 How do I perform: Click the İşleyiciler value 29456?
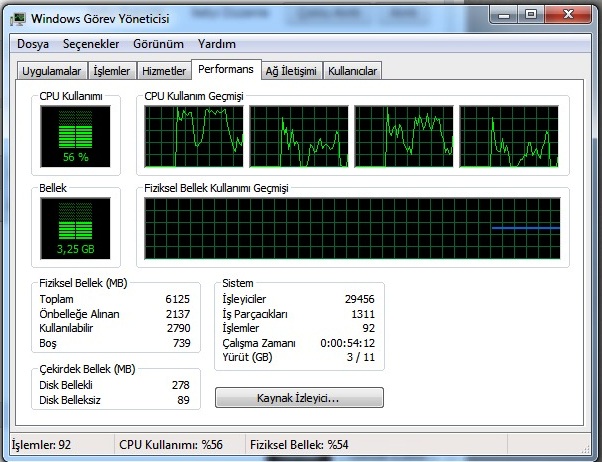click(359, 299)
